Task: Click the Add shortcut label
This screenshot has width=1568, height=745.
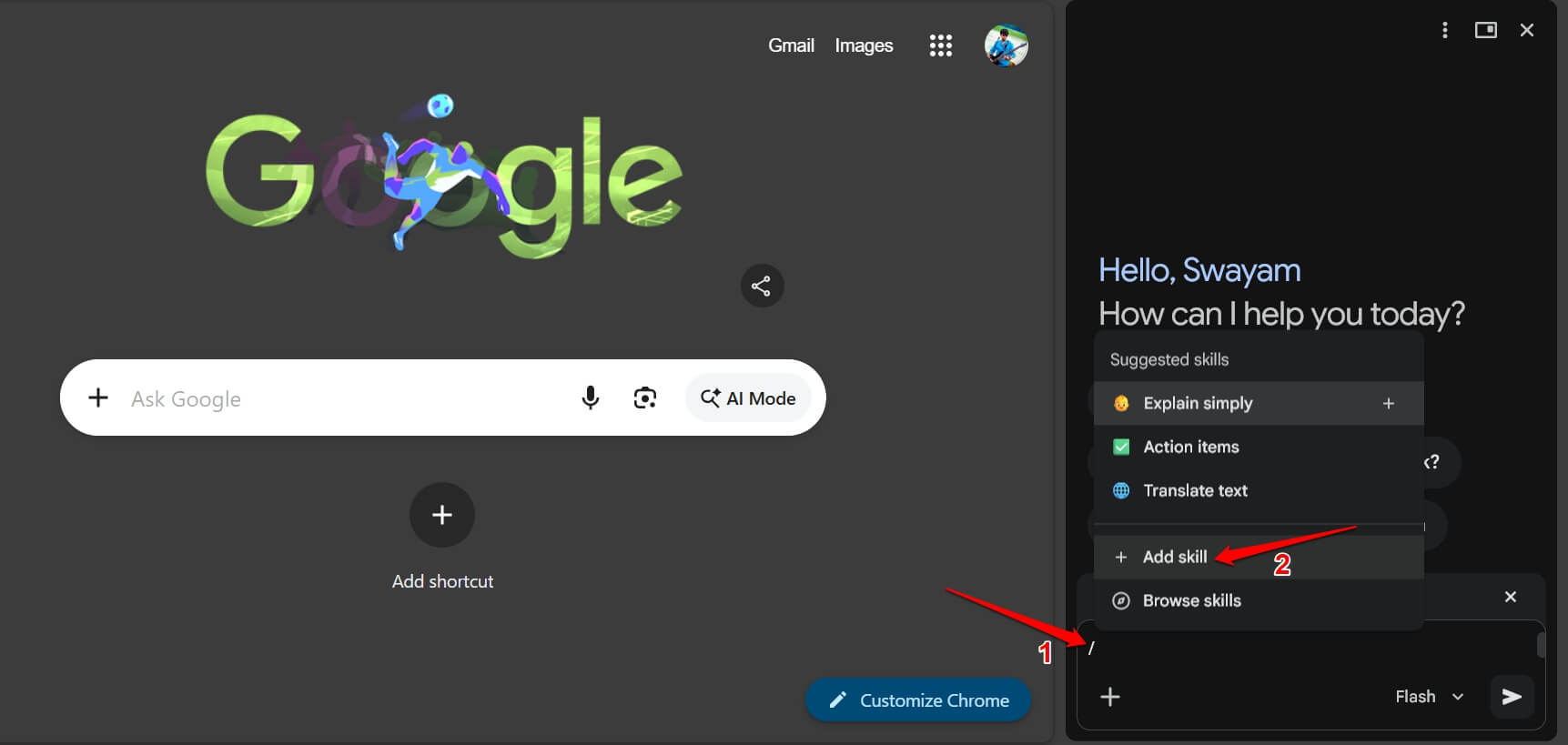Action: (x=442, y=581)
